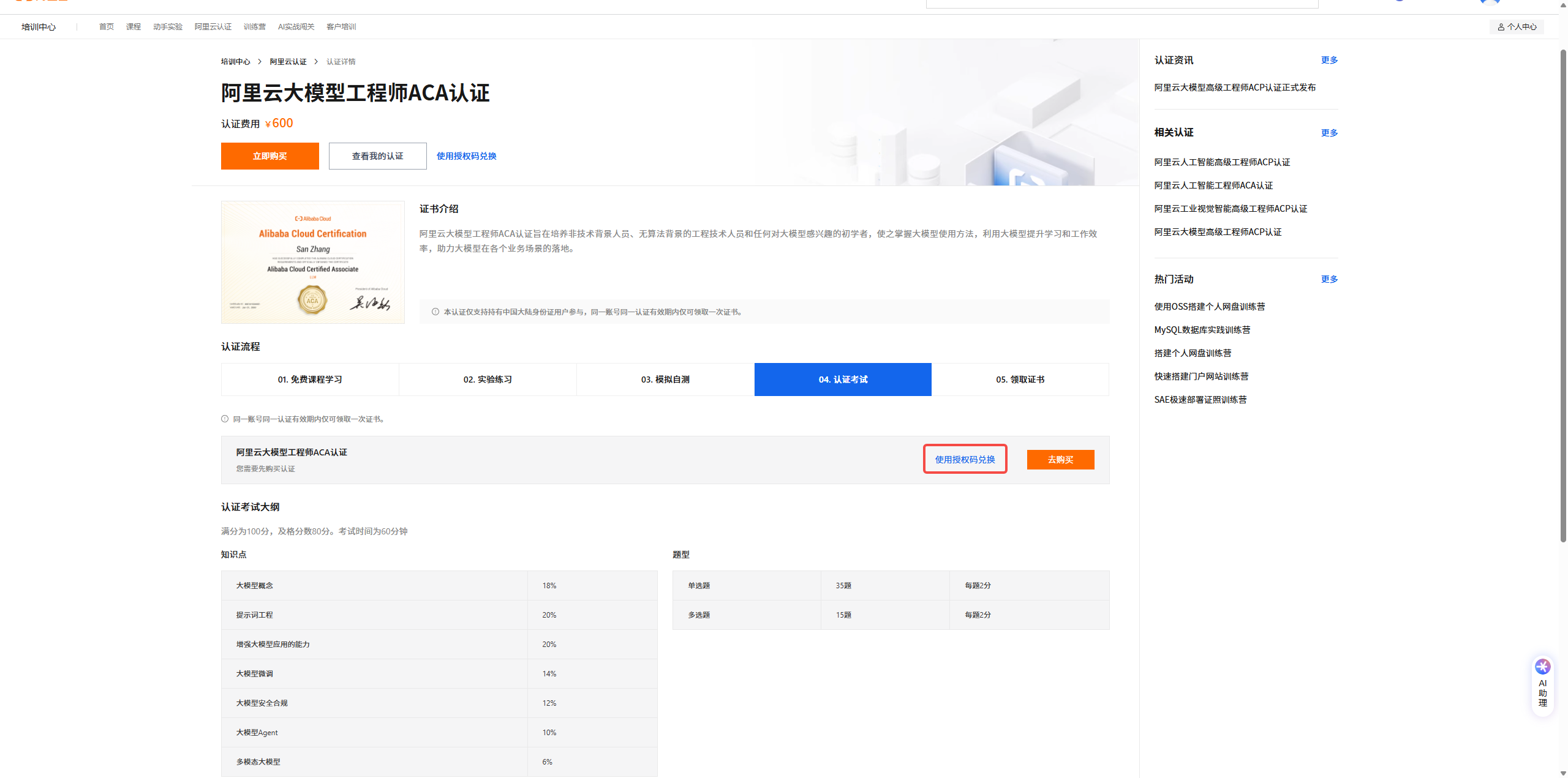The image size is (1568, 778).
Task: Click 使用授权码兑换 link next to 查看我的认证
Action: point(467,156)
